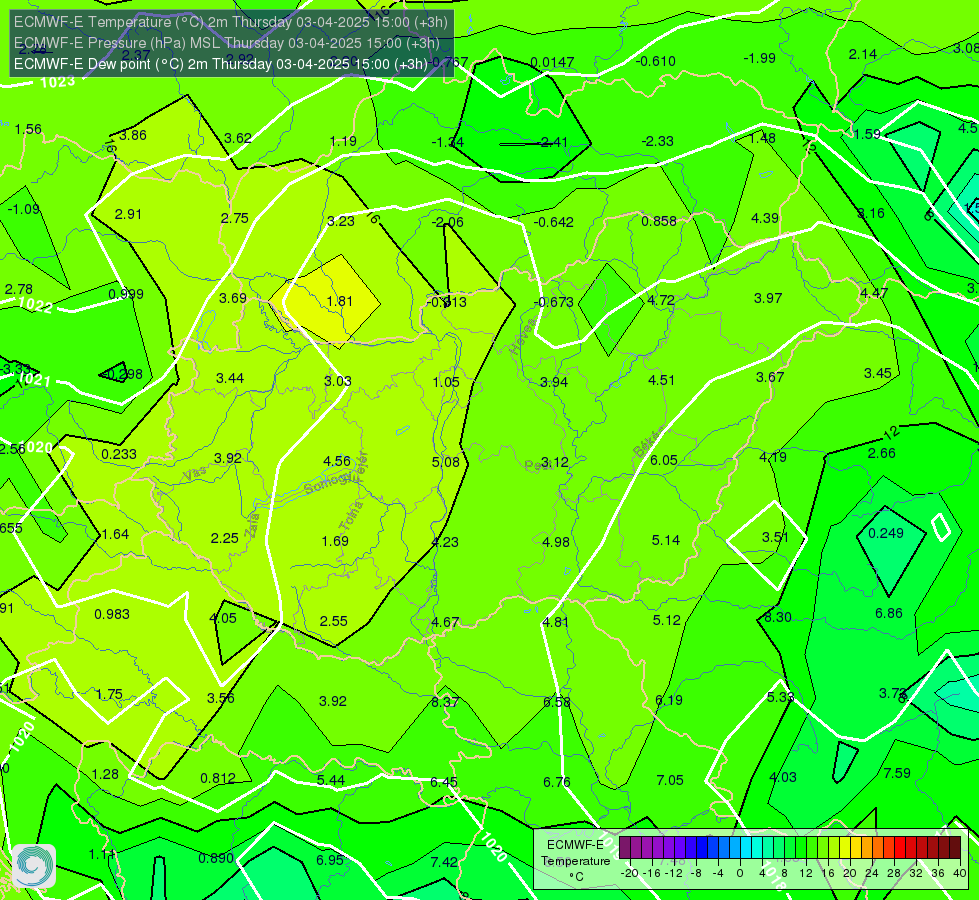
Task: Click the swirl logo icon
Action: [x=34, y=866]
